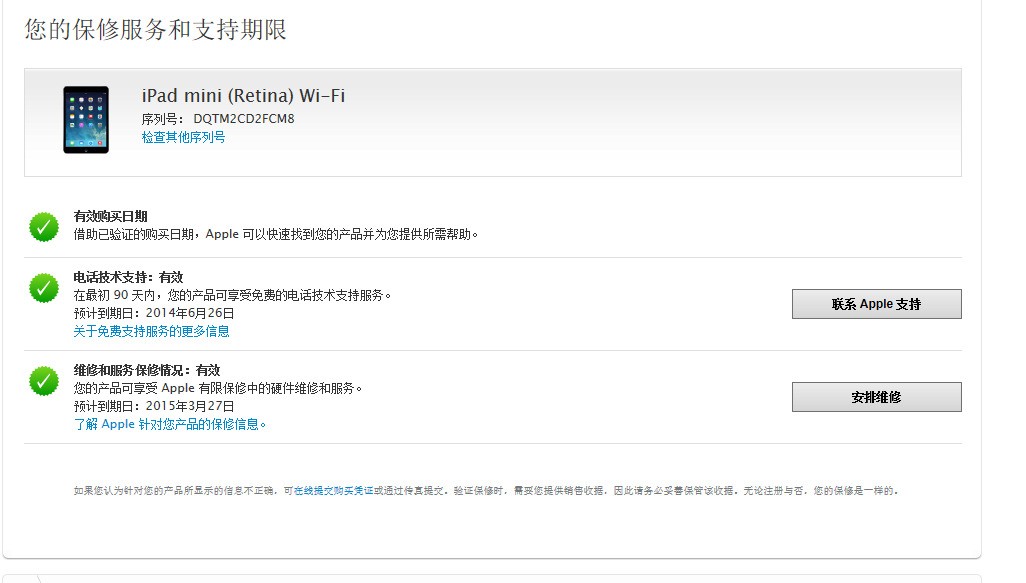Click the 电话技术支持：有效 heading
The image size is (1026, 583).
point(128,277)
